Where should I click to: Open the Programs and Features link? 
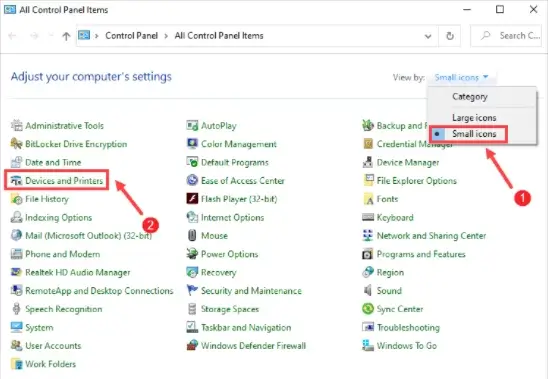[x=421, y=254]
